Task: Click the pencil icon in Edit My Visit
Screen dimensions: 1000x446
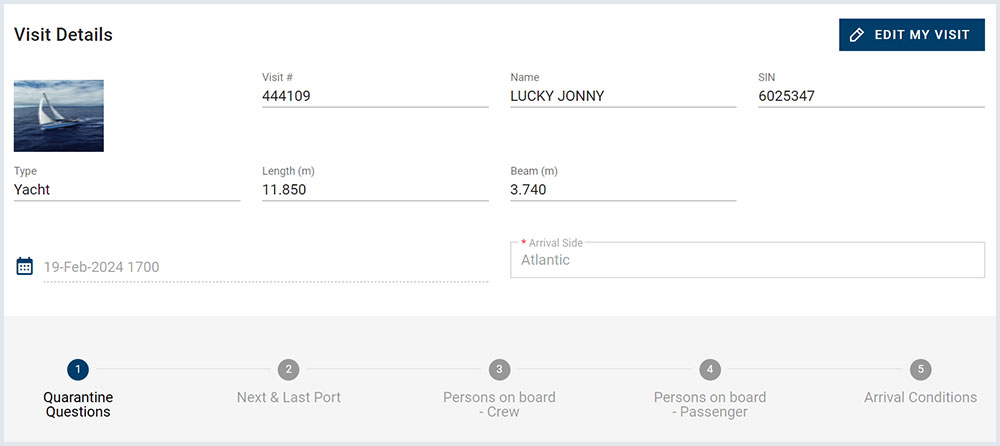Action: point(856,35)
